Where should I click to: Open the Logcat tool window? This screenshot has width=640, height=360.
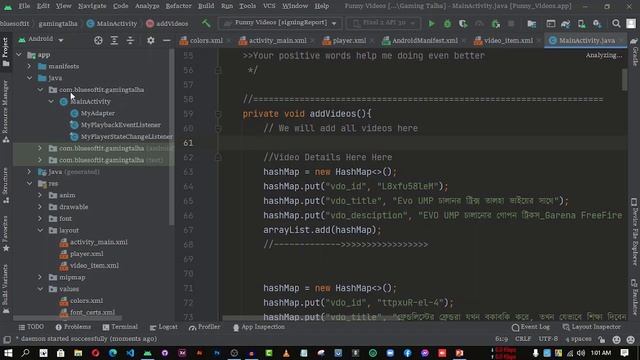click(x=164, y=327)
